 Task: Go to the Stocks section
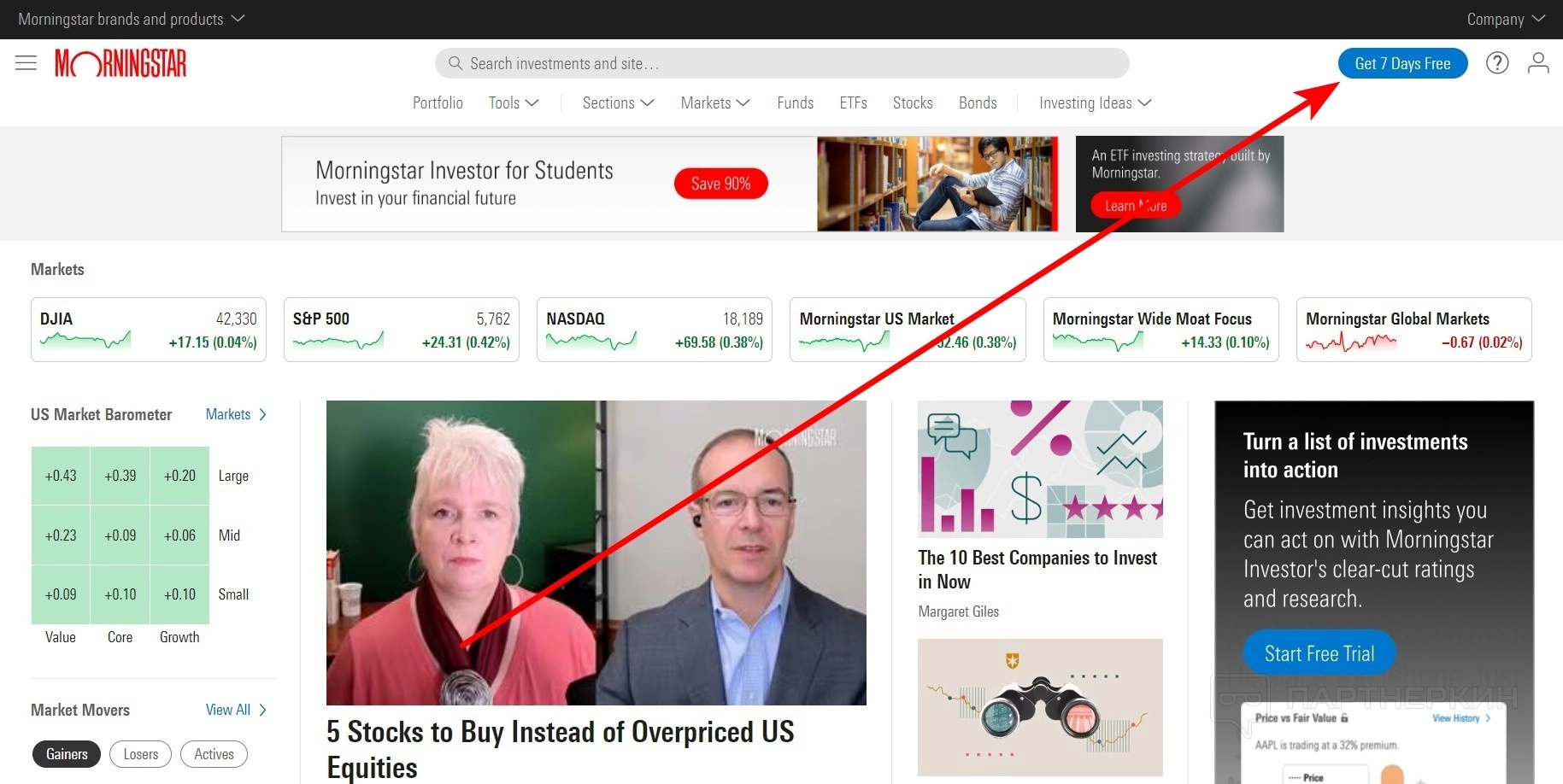(x=913, y=102)
